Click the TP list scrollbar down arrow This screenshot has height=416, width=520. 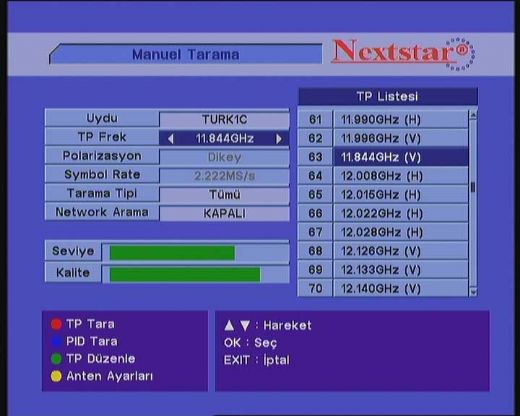(473, 292)
